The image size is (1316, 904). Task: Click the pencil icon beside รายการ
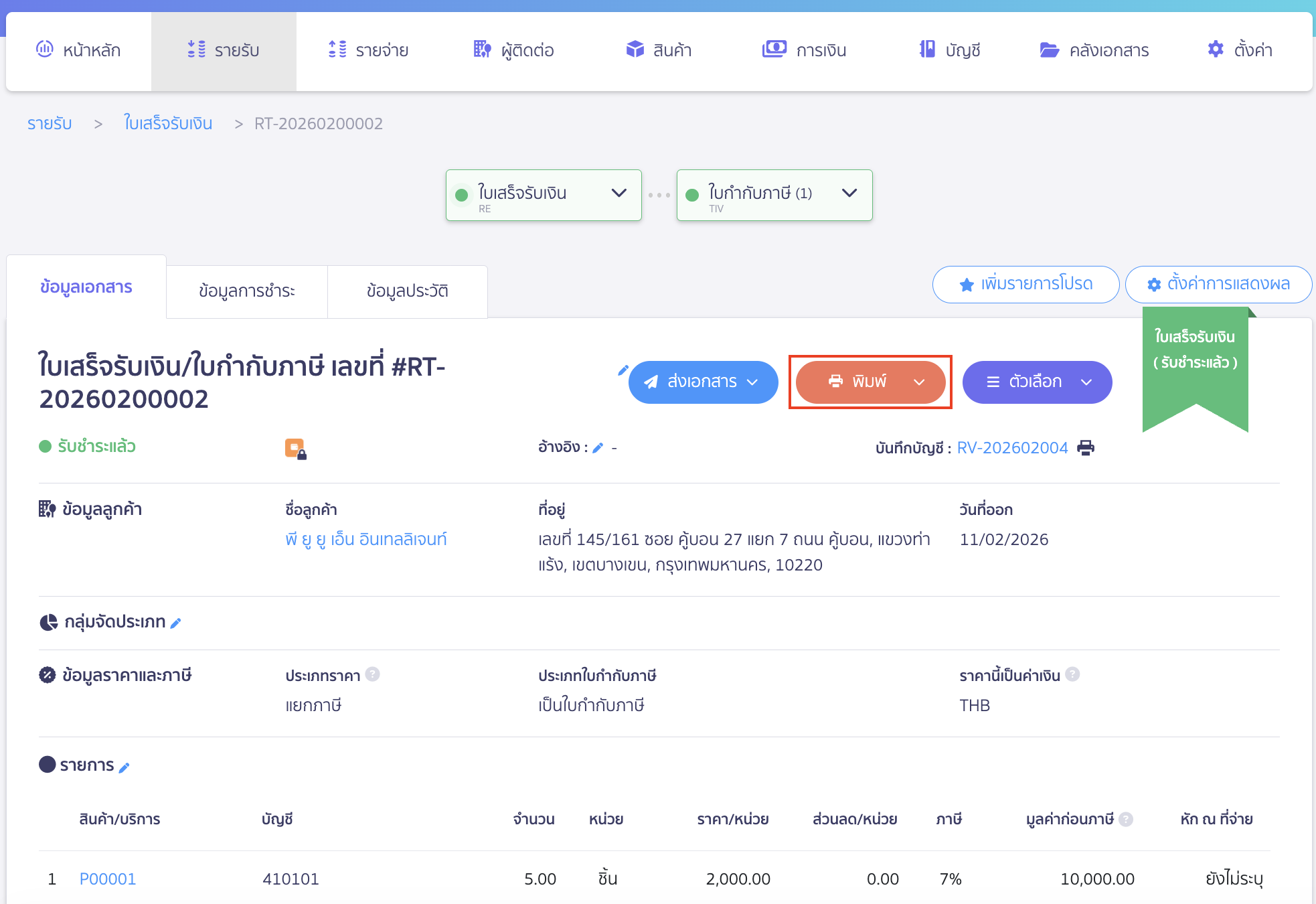tap(124, 767)
